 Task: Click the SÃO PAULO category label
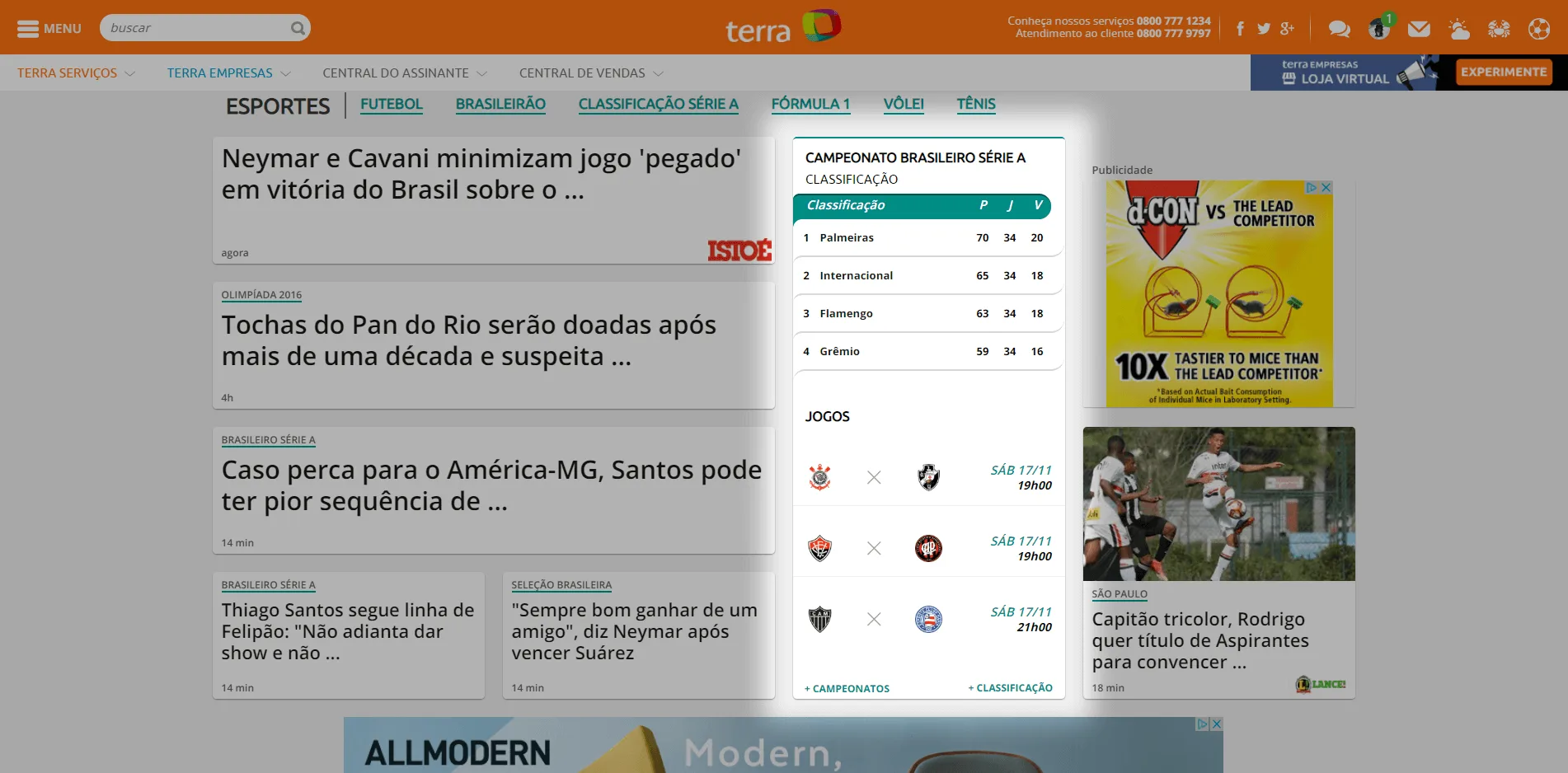coord(1120,594)
